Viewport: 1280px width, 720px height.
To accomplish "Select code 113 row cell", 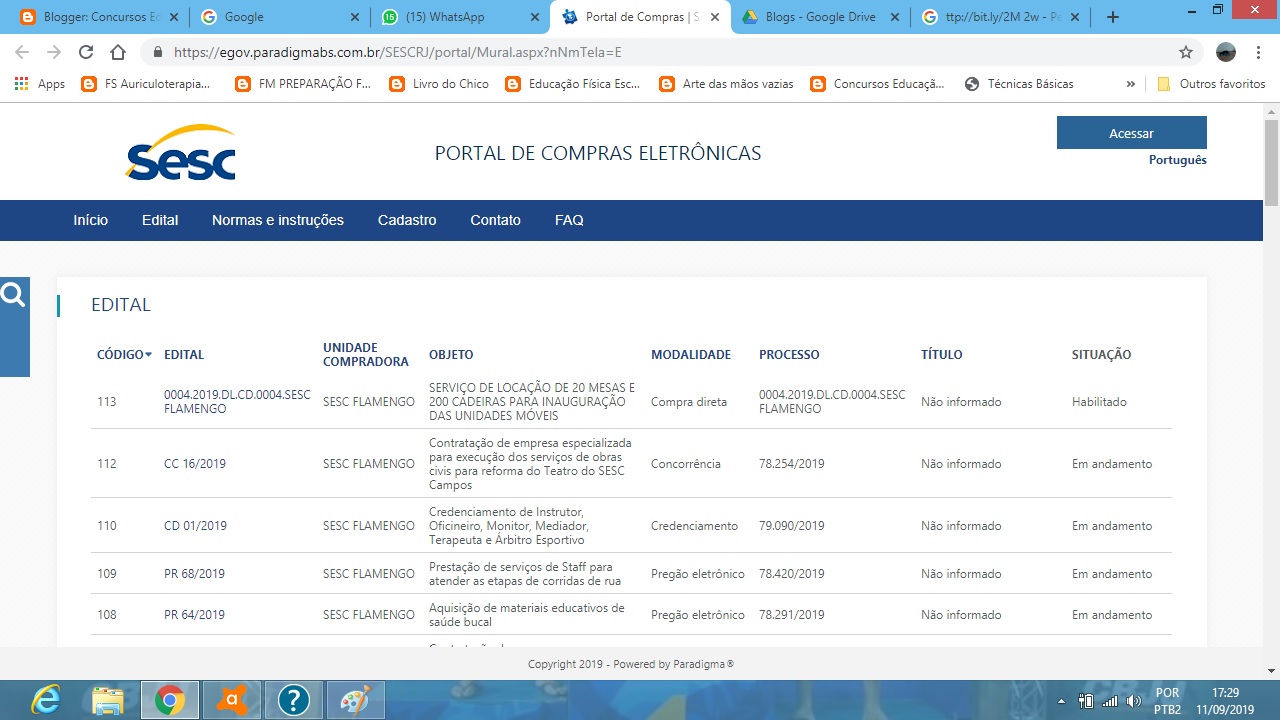I will [106, 402].
